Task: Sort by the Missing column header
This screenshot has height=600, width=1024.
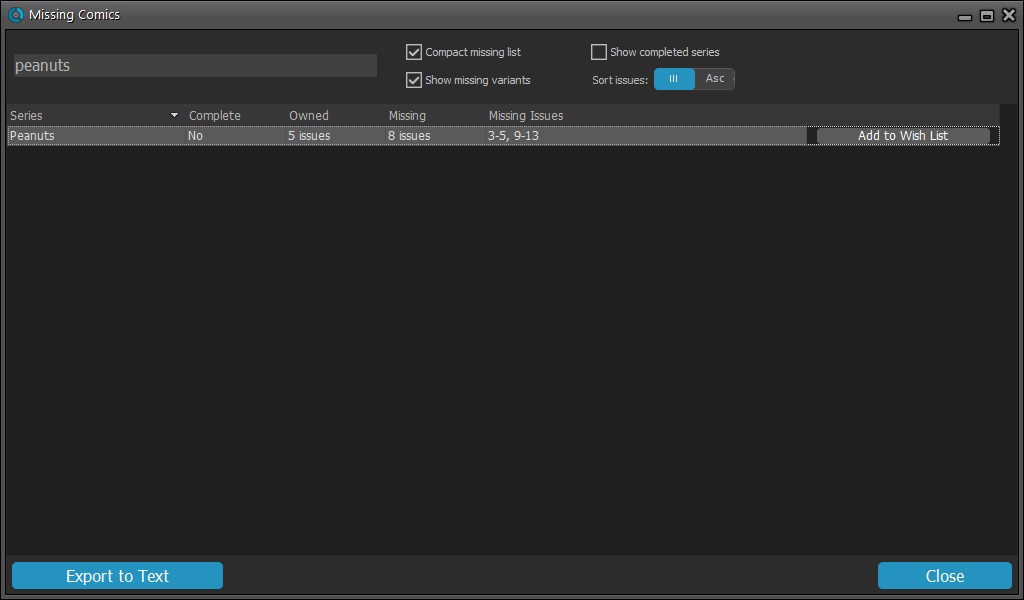Action: point(407,116)
